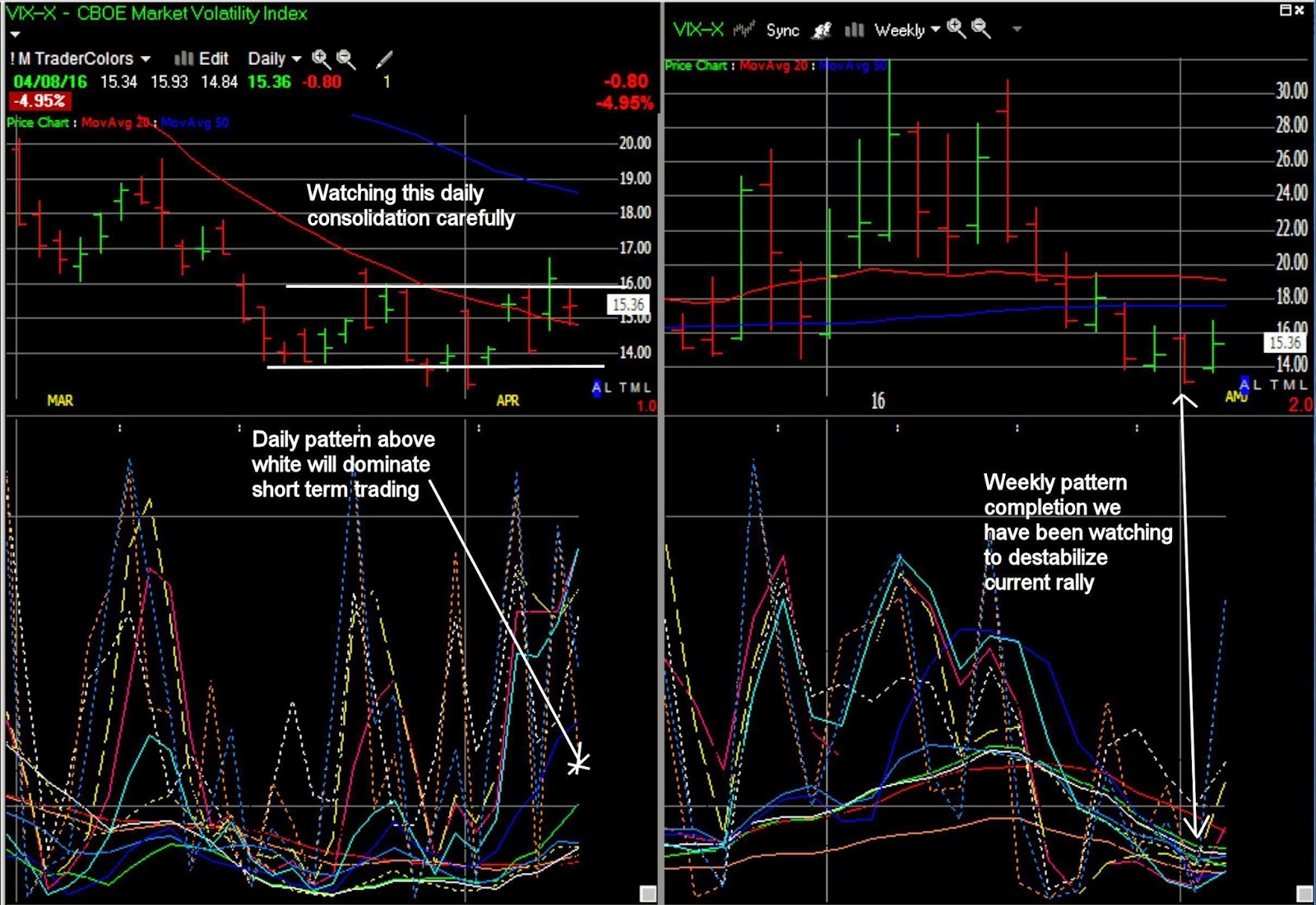This screenshot has height=905, width=1316.
Task: Open the bar chart icon on the weekly toolbar
Action: (854, 30)
